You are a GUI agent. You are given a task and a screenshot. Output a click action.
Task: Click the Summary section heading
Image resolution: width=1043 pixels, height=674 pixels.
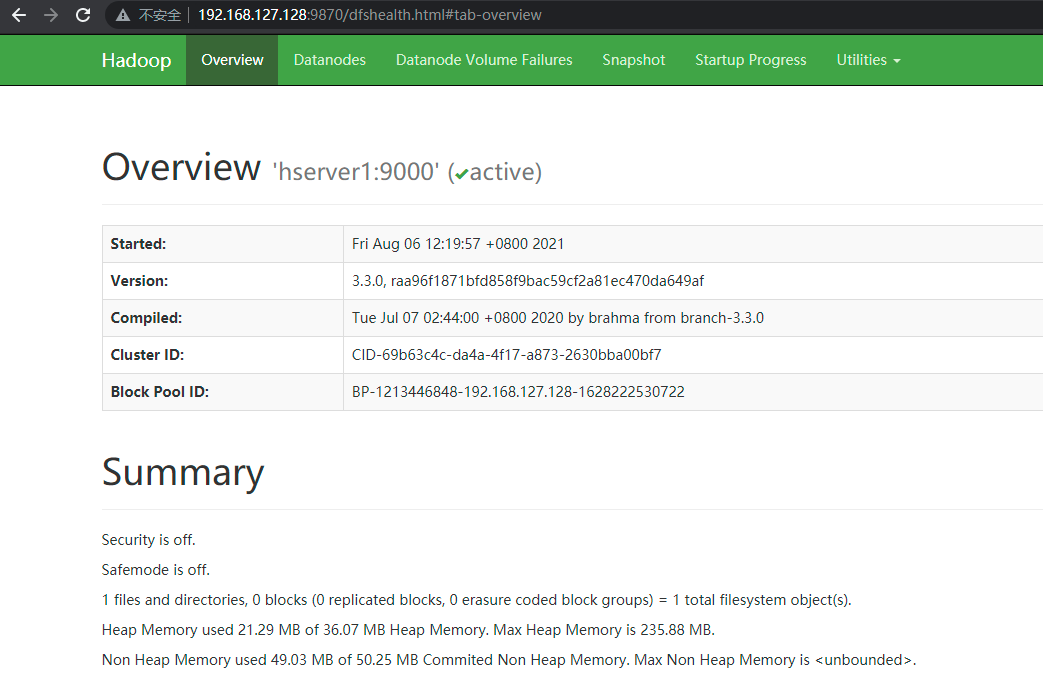tap(183, 472)
